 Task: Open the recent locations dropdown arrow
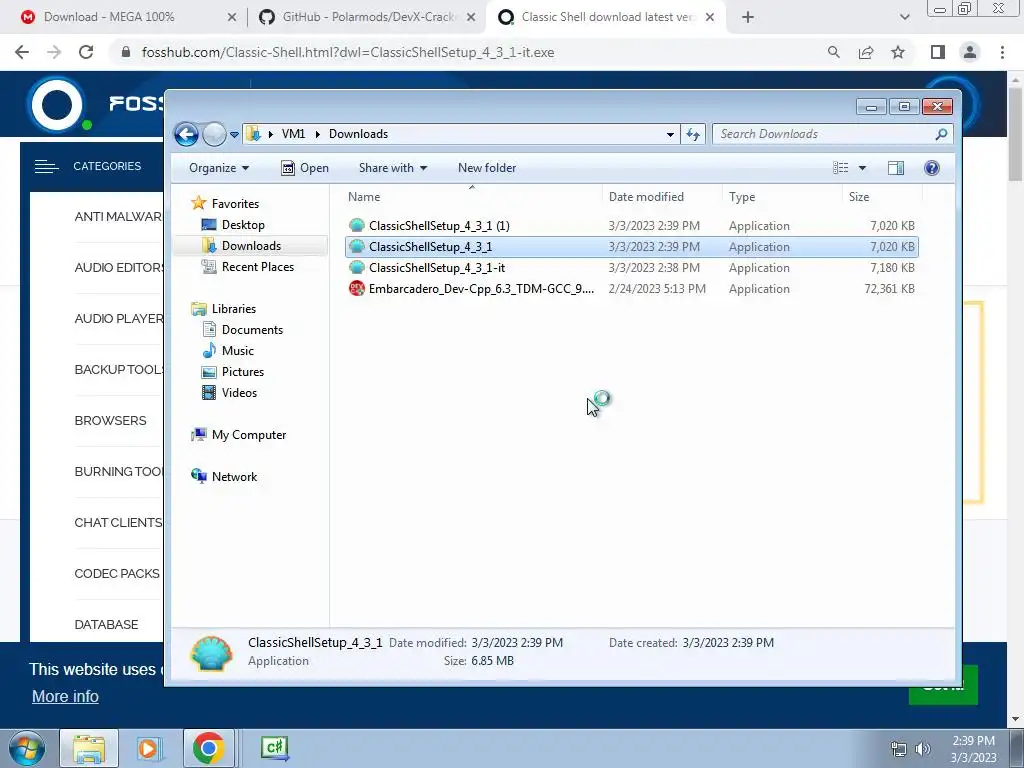click(234, 135)
